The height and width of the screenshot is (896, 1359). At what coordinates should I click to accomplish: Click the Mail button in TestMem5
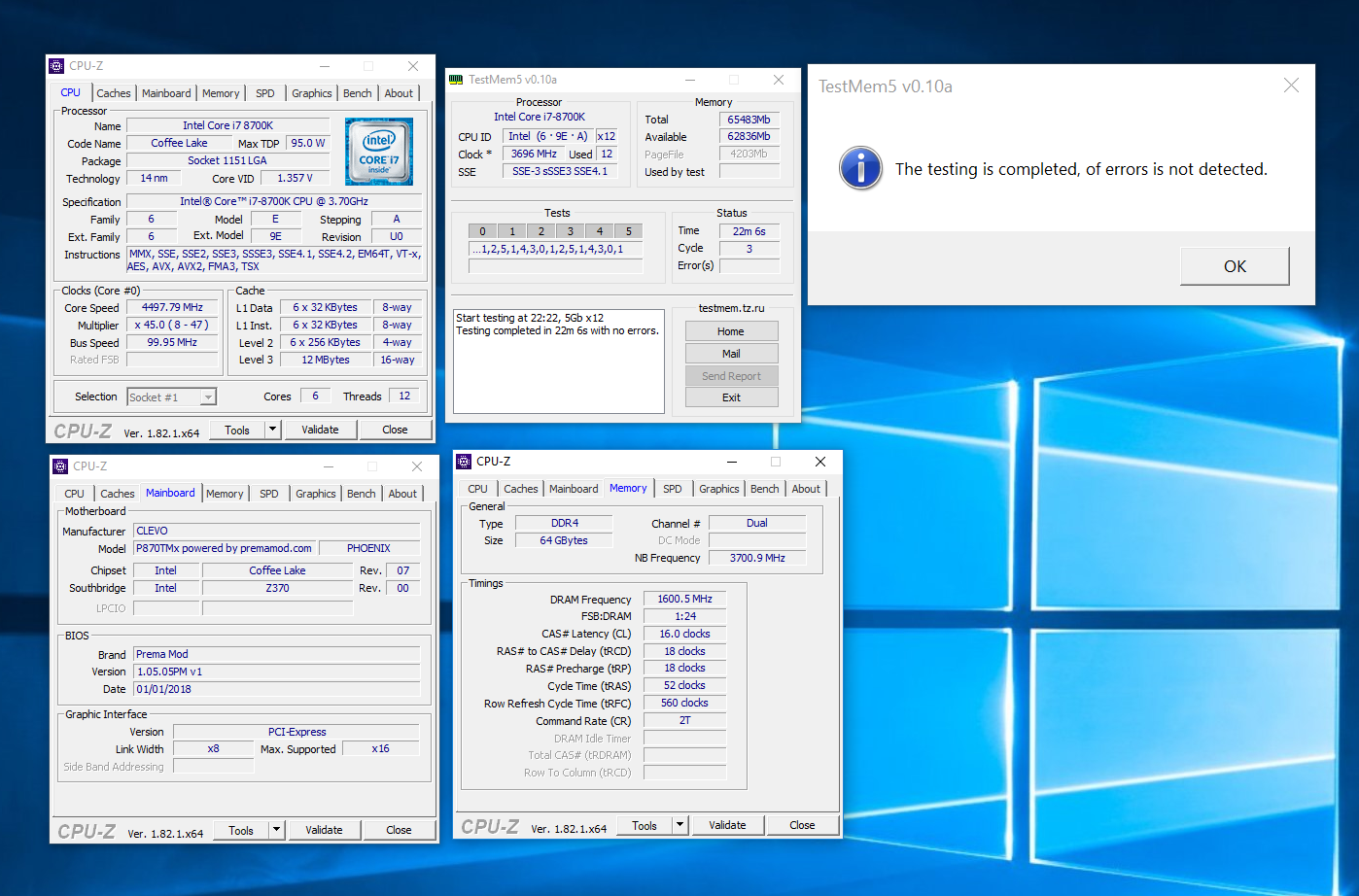point(731,354)
